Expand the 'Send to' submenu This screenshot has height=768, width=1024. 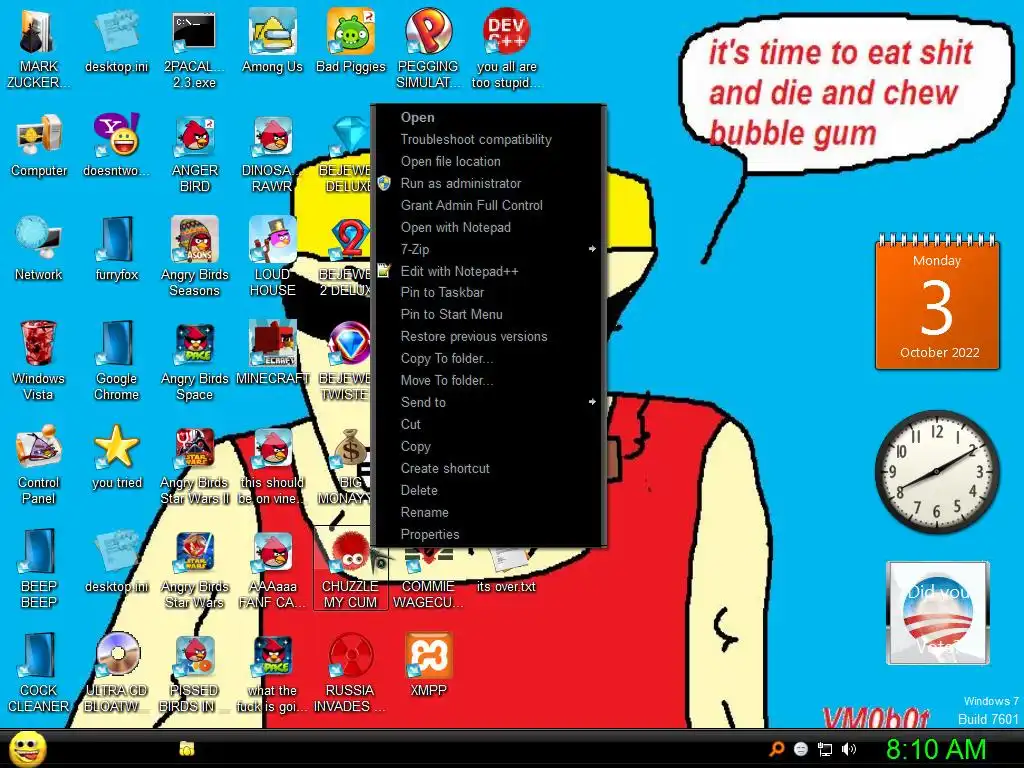tap(488, 402)
